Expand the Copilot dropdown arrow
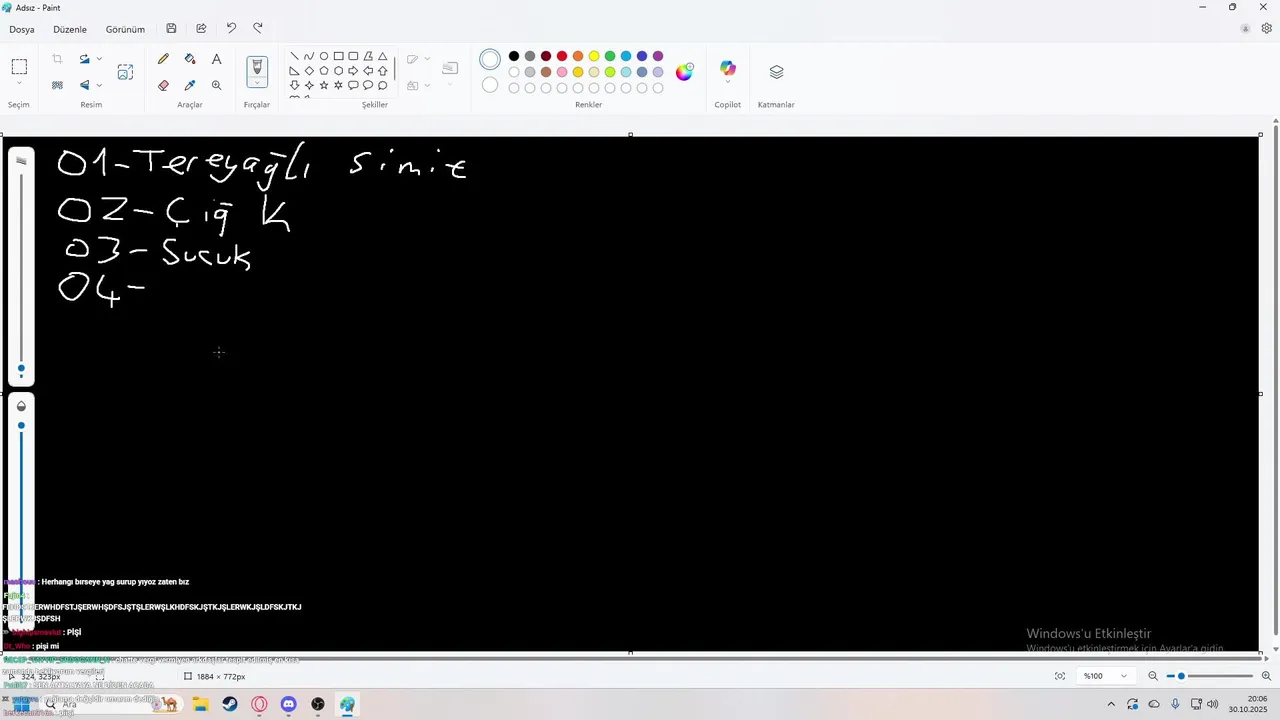The image size is (1280, 720). tap(728, 82)
